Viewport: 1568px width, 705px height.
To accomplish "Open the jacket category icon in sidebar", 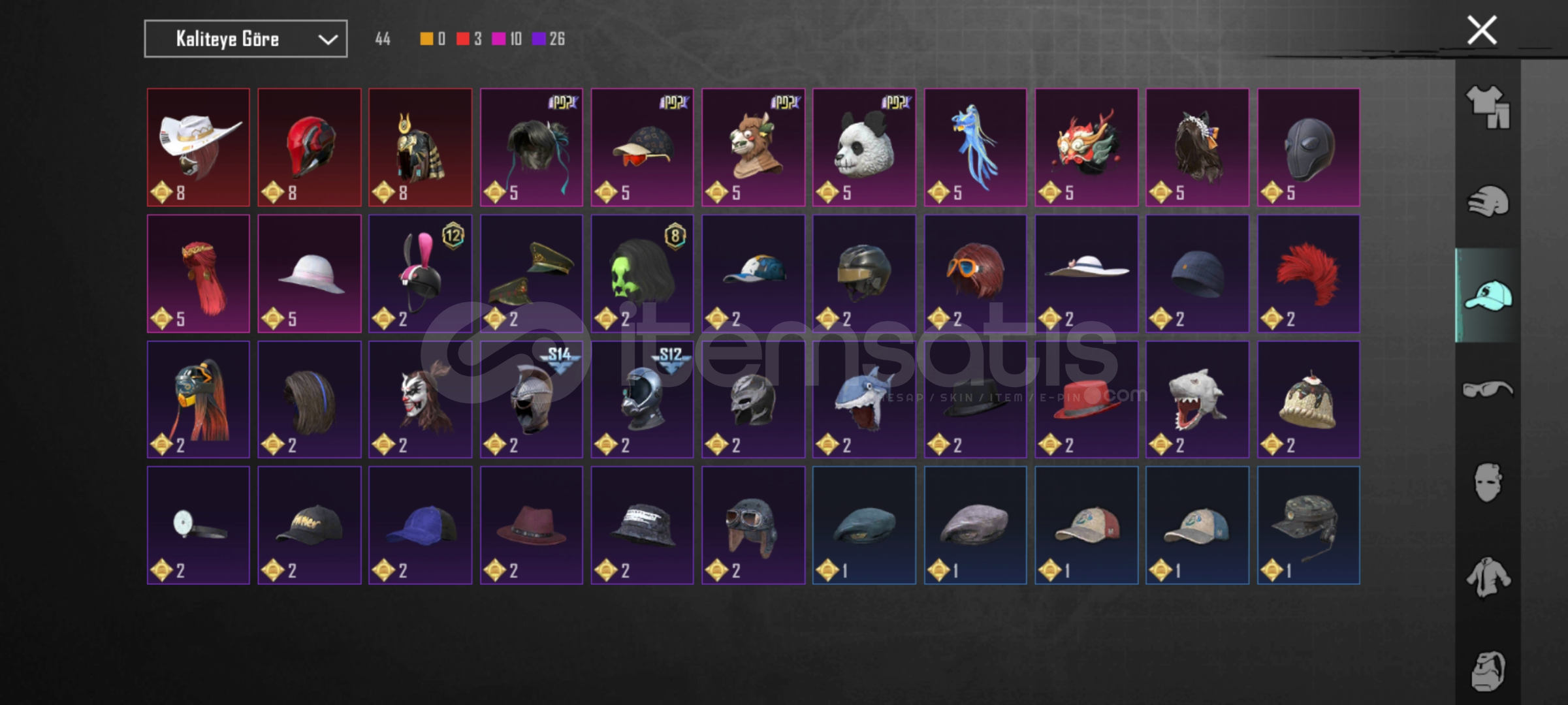I will pos(1488,577).
